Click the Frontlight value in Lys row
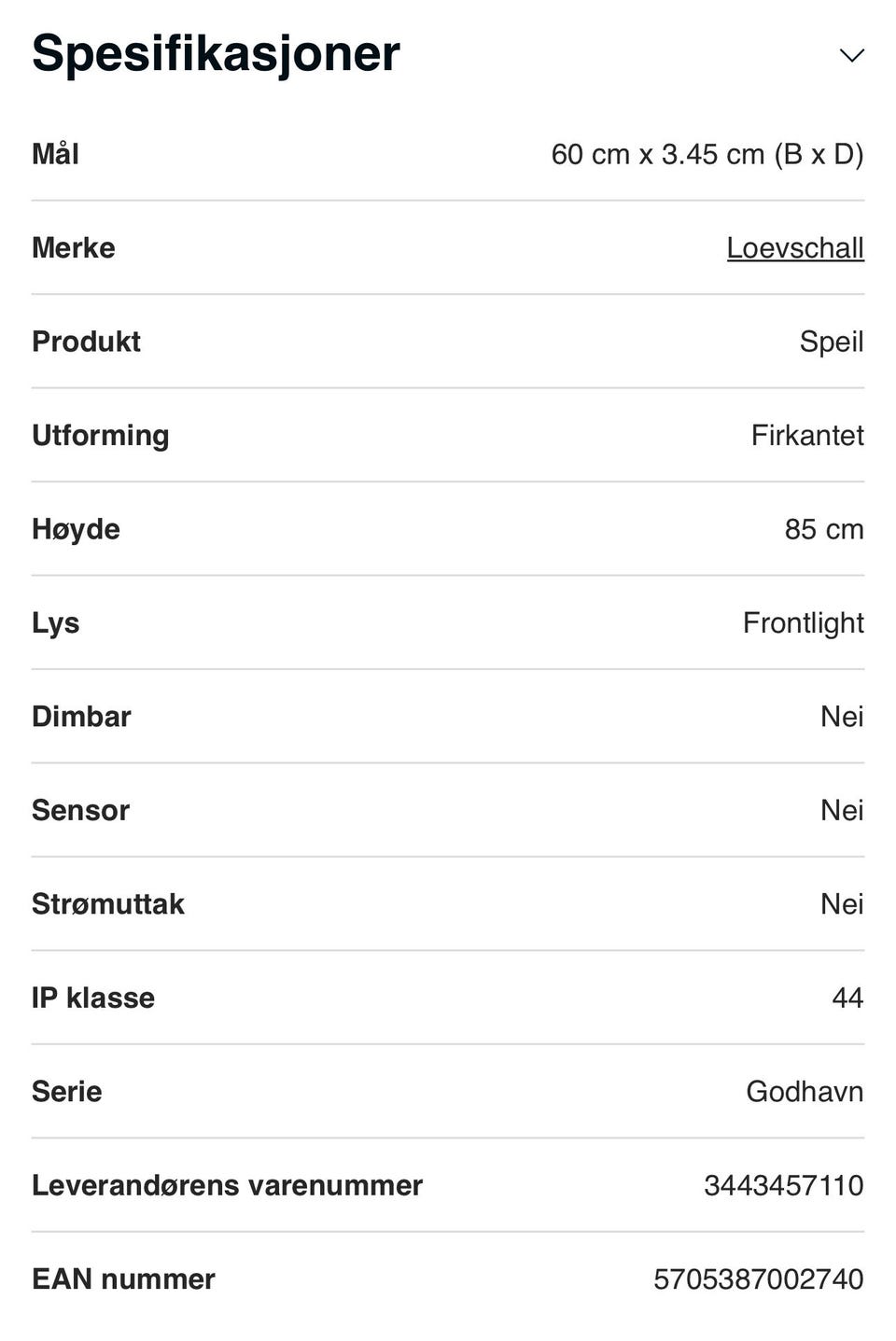896x1341 pixels. (803, 622)
